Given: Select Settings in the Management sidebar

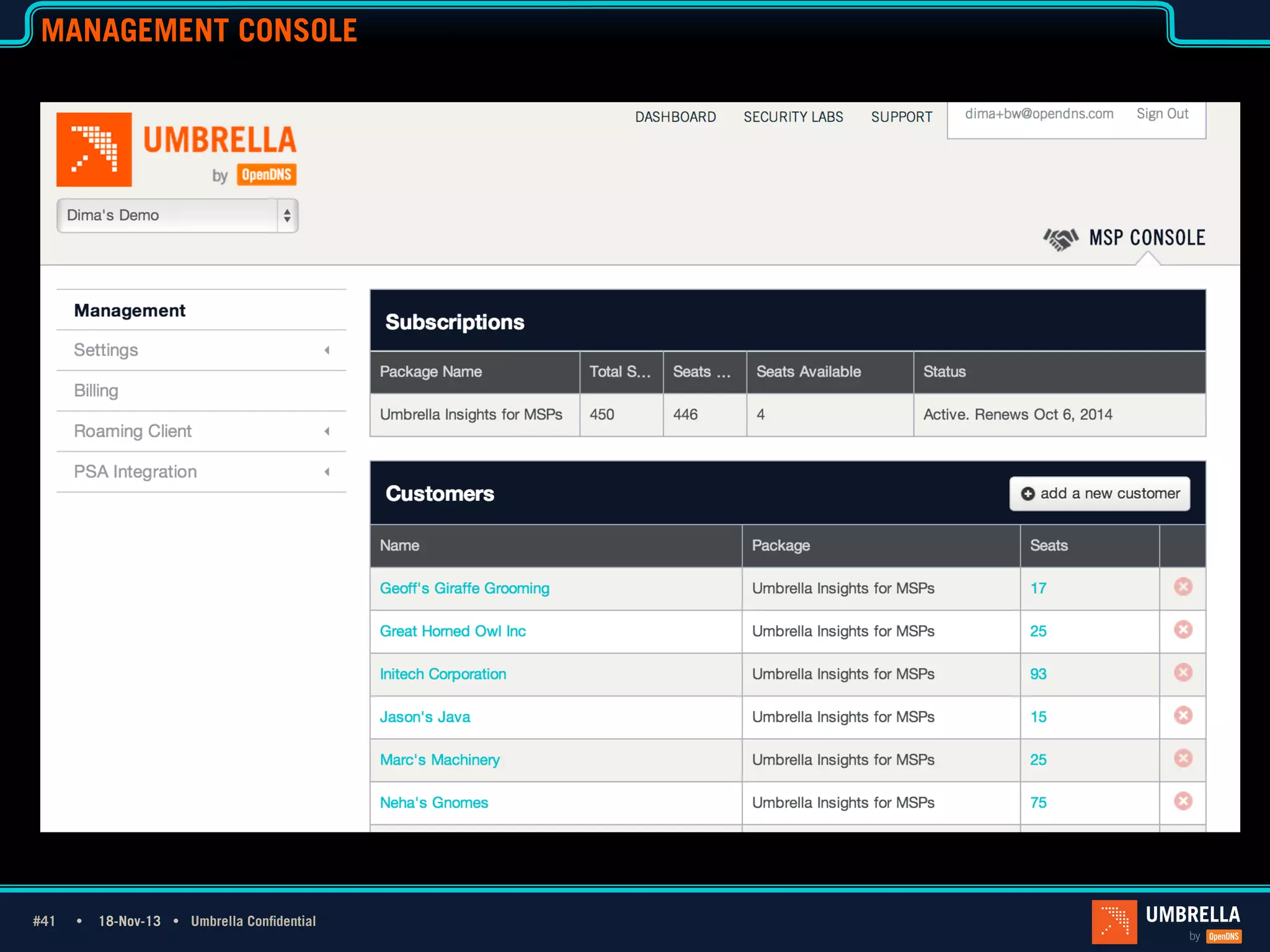Looking at the screenshot, I should tap(106, 350).
